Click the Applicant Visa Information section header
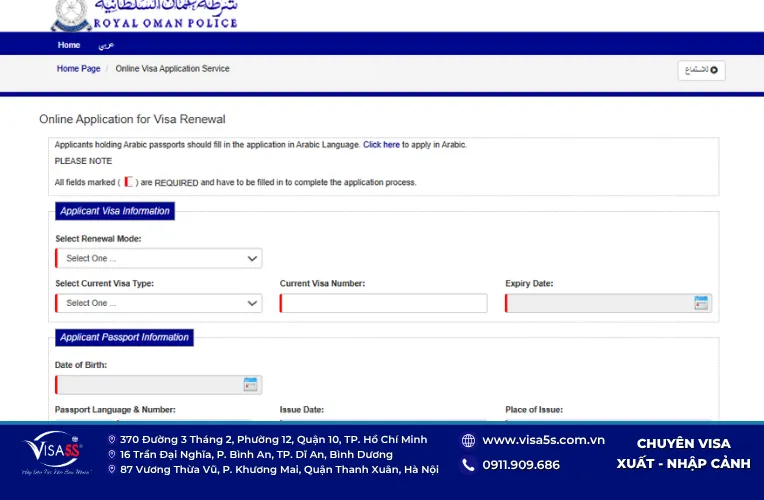Viewport: 764px width, 500px height. (115, 211)
